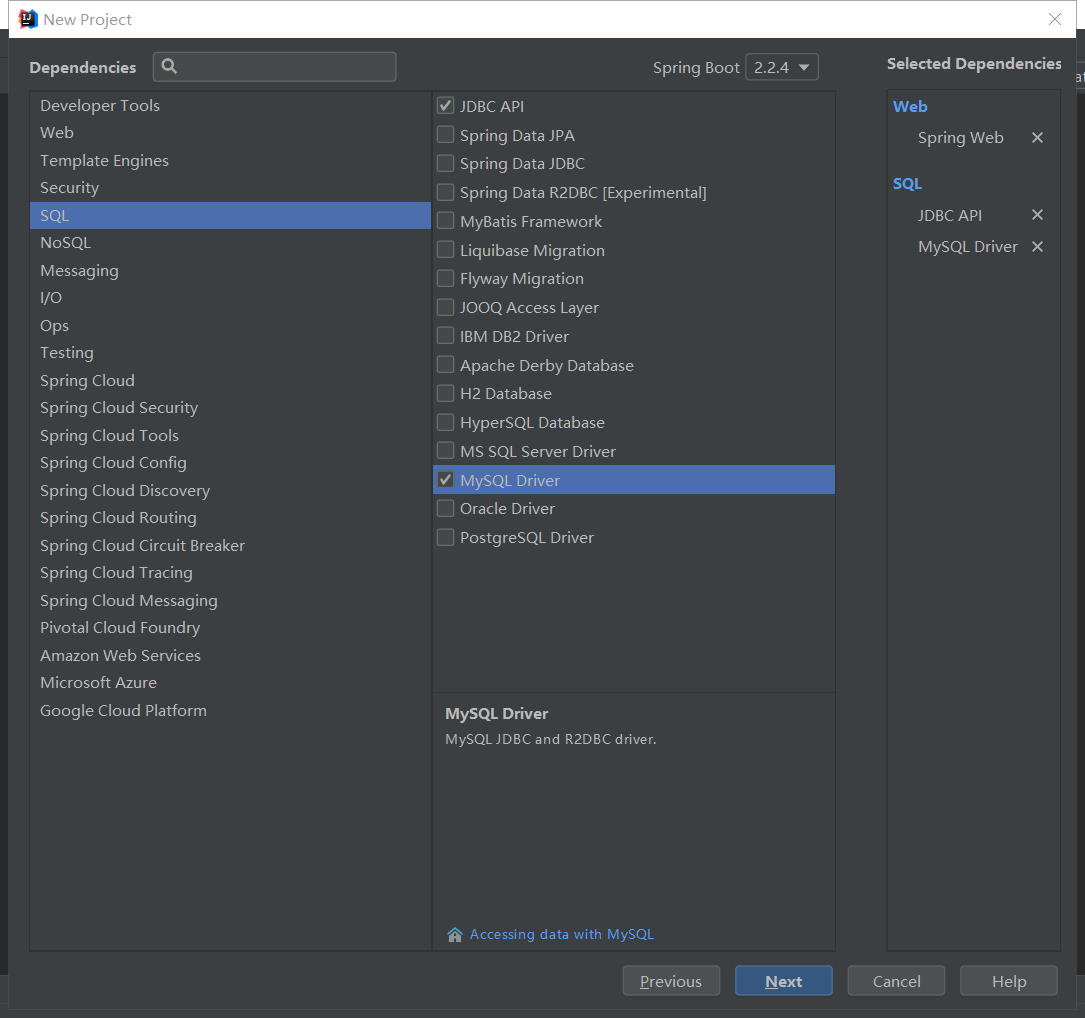
Task: Select Developer Tools category
Action: 230,105
